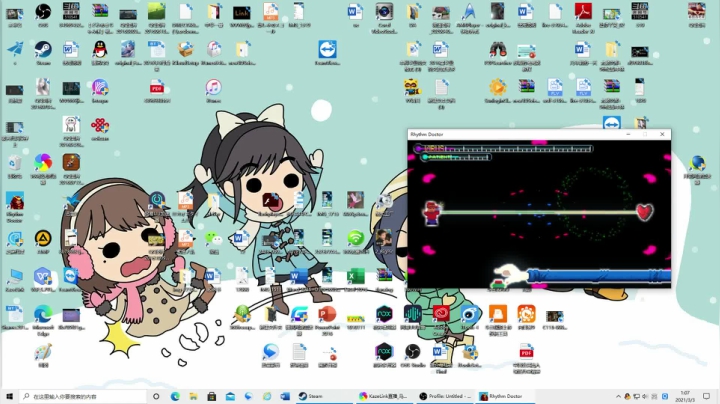Click the taskbar search box
Screen dimensions: 720x404
[x=83, y=396]
